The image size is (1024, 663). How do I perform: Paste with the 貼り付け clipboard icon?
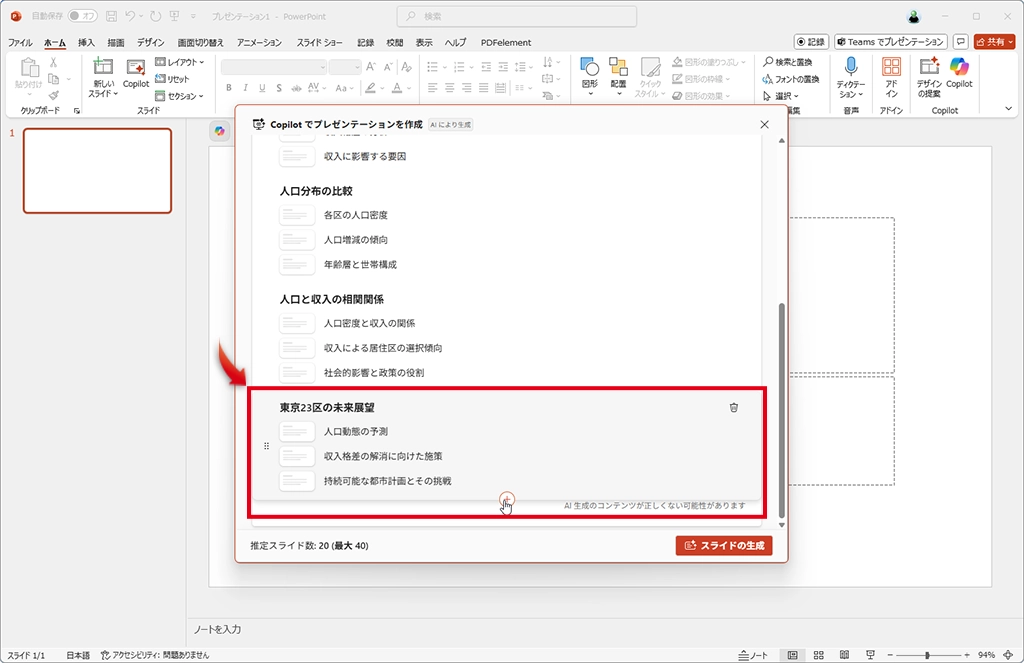[x=29, y=73]
